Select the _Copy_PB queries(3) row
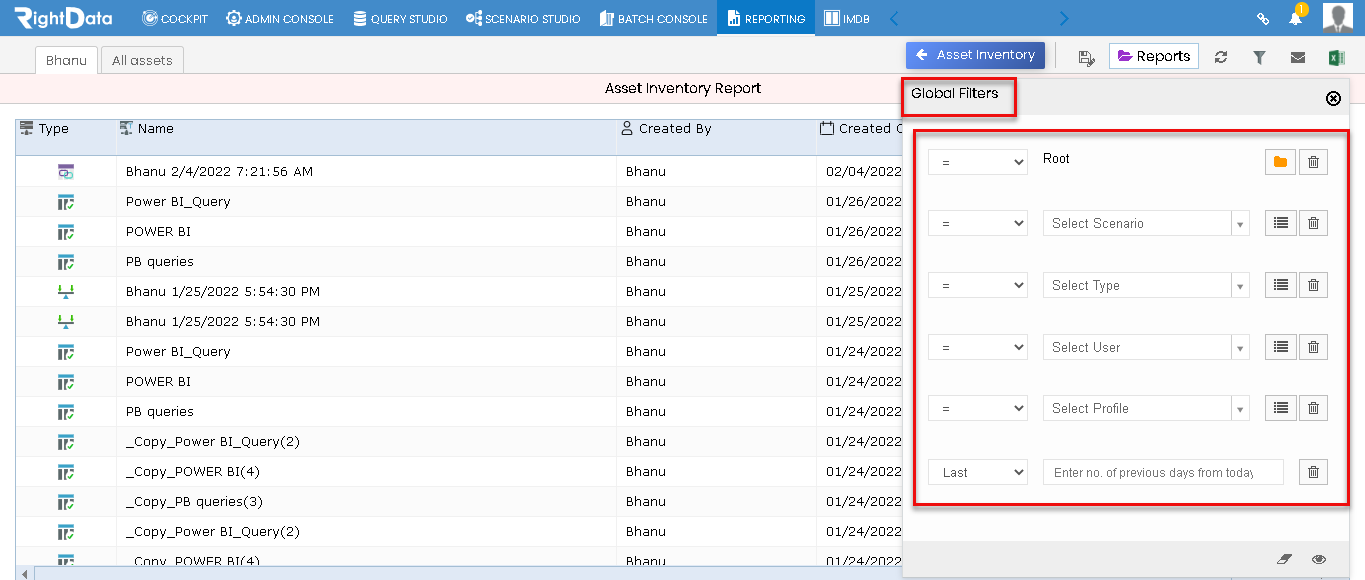 pos(459,501)
